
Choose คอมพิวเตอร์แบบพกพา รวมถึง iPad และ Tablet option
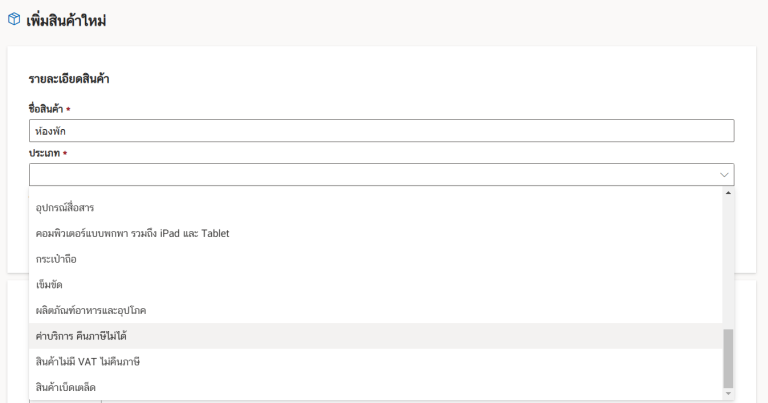pos(132,233)
